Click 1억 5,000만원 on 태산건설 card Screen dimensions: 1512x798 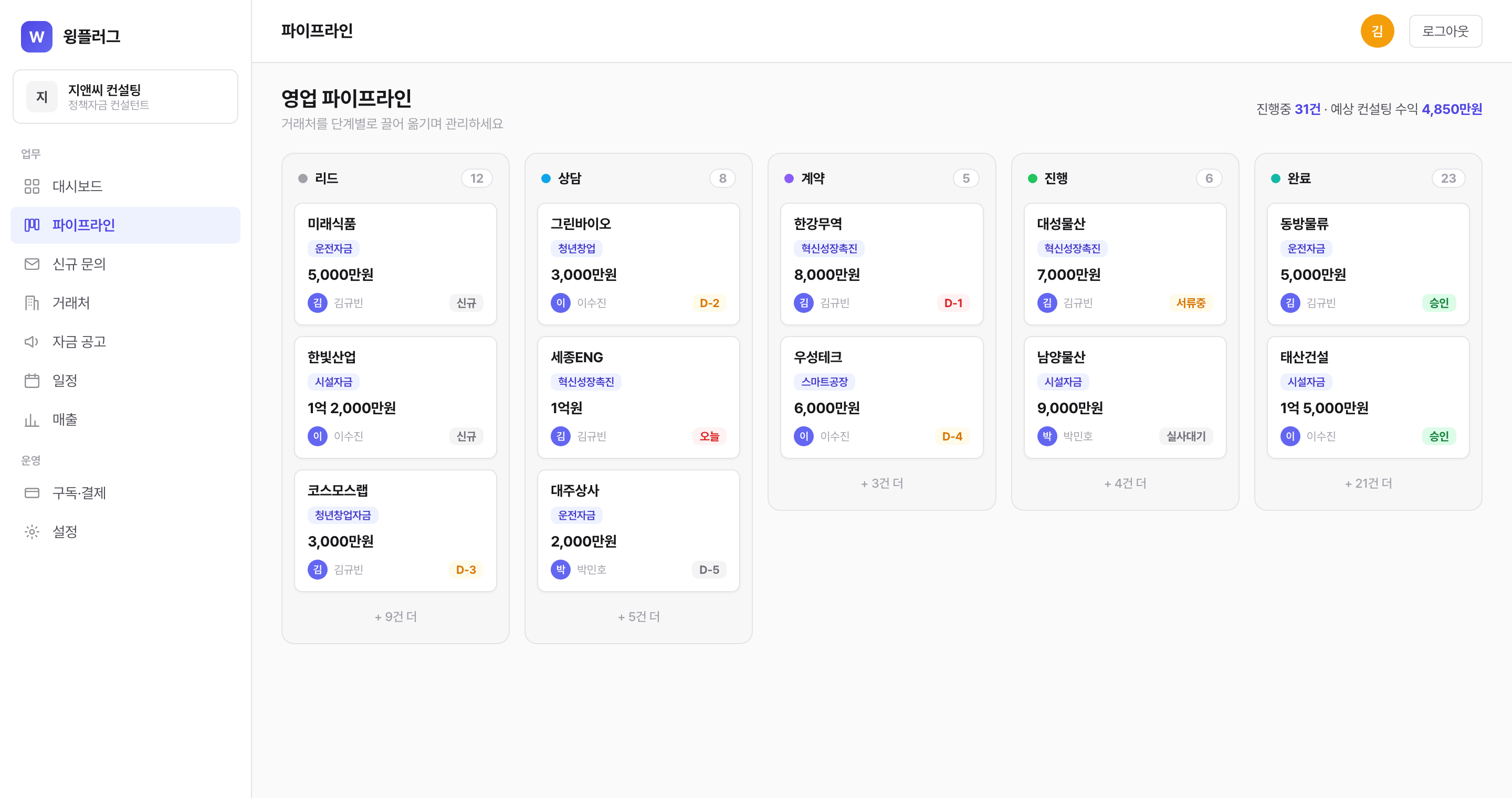[x=1324, y=408]
